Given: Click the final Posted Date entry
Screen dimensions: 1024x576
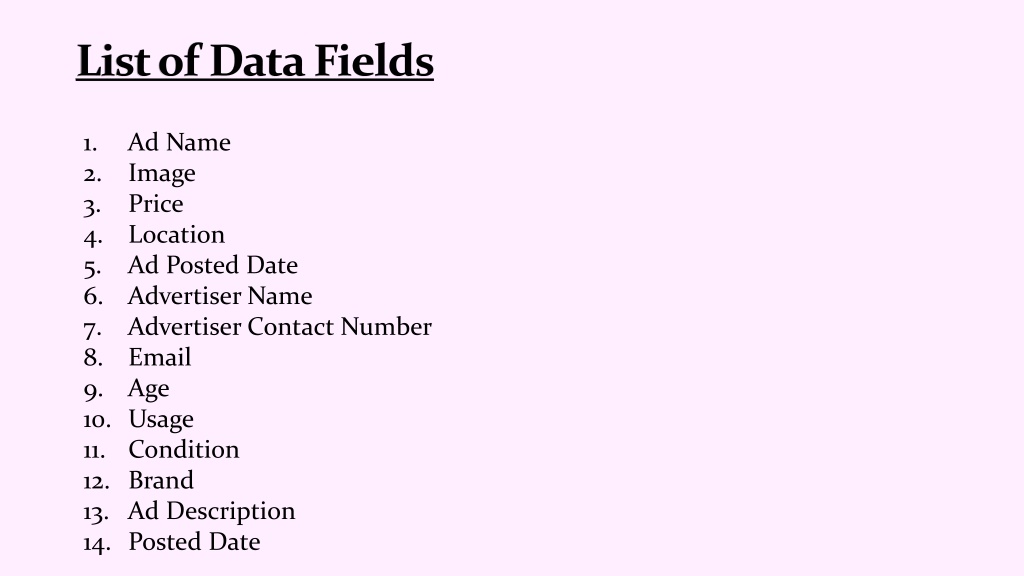Looking at the screenshot, I should 194,541.
